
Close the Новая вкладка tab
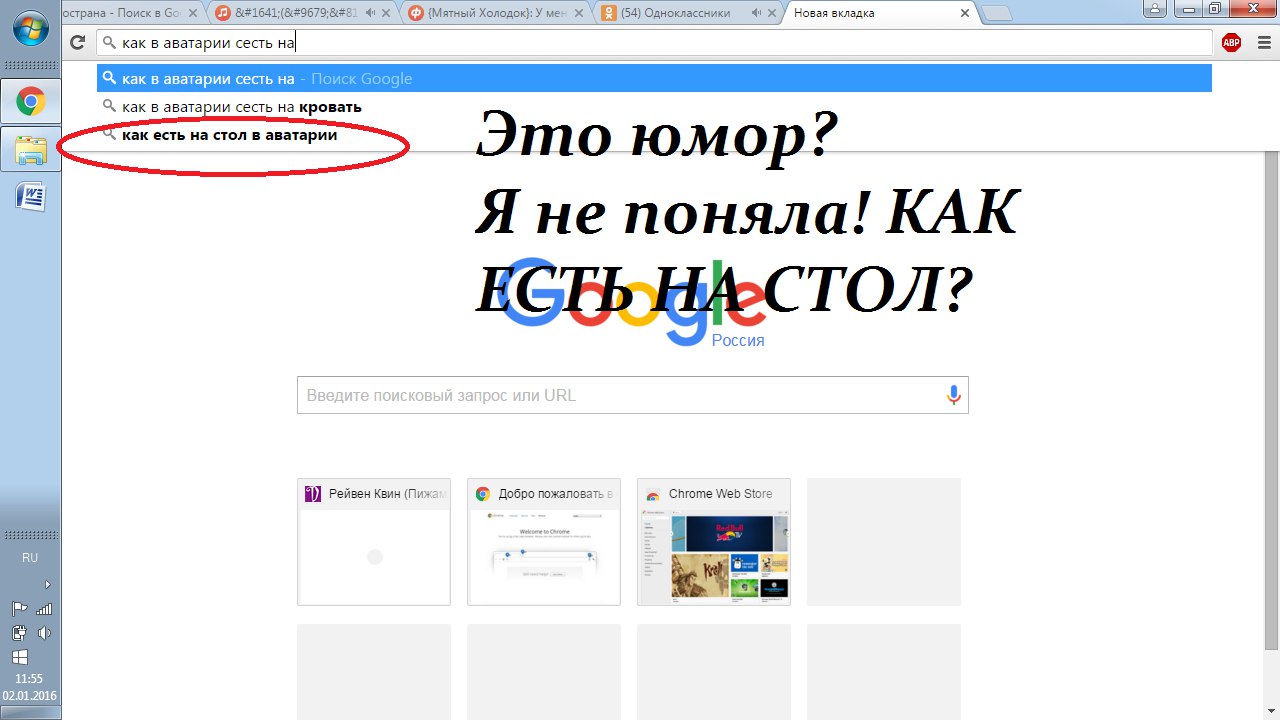[965, 13]
